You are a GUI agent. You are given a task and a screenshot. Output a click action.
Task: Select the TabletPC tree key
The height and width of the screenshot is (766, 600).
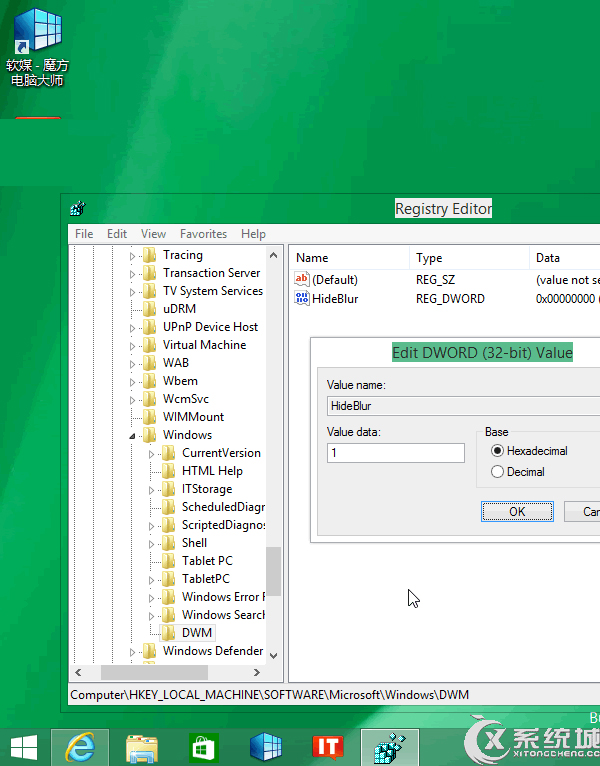pos(206,578)
